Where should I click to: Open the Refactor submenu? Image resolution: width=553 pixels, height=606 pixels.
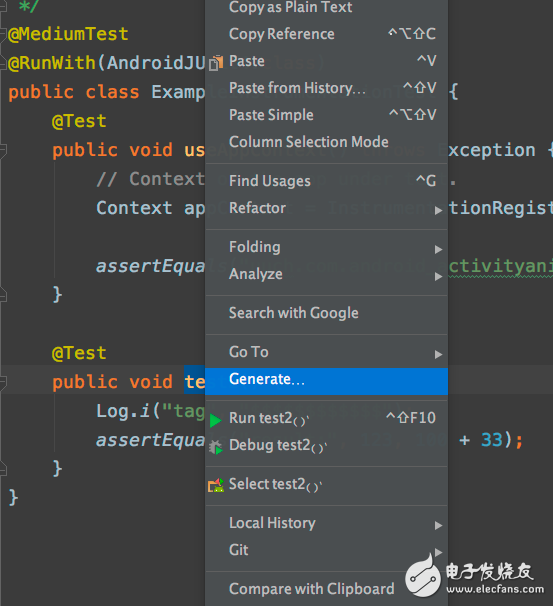[326, 208]
